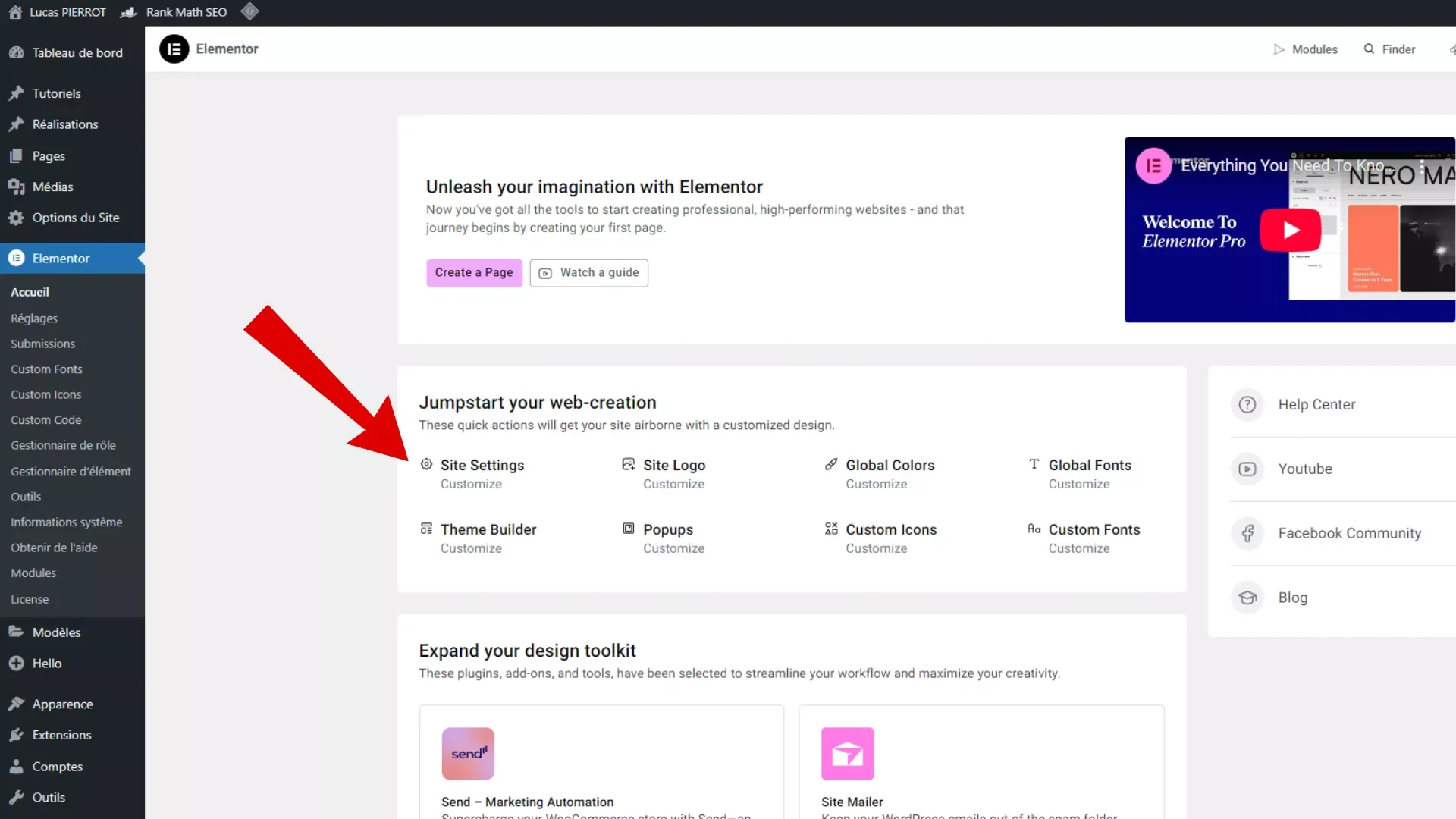Click Lucas PIERROT site name
The height and width of the screenshot is (819, 1456).
click(67, 12)
